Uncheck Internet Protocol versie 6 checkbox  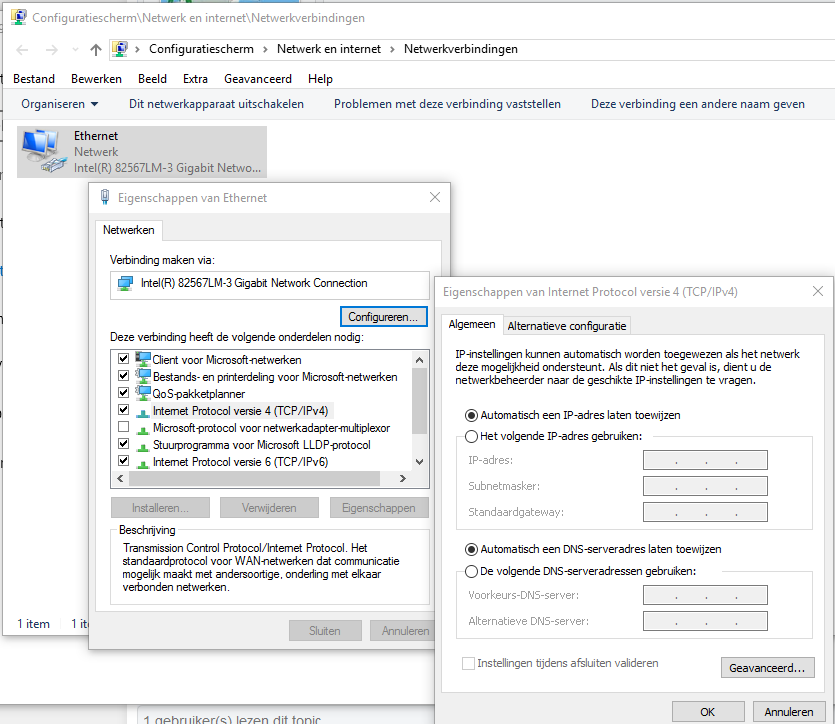124,461
